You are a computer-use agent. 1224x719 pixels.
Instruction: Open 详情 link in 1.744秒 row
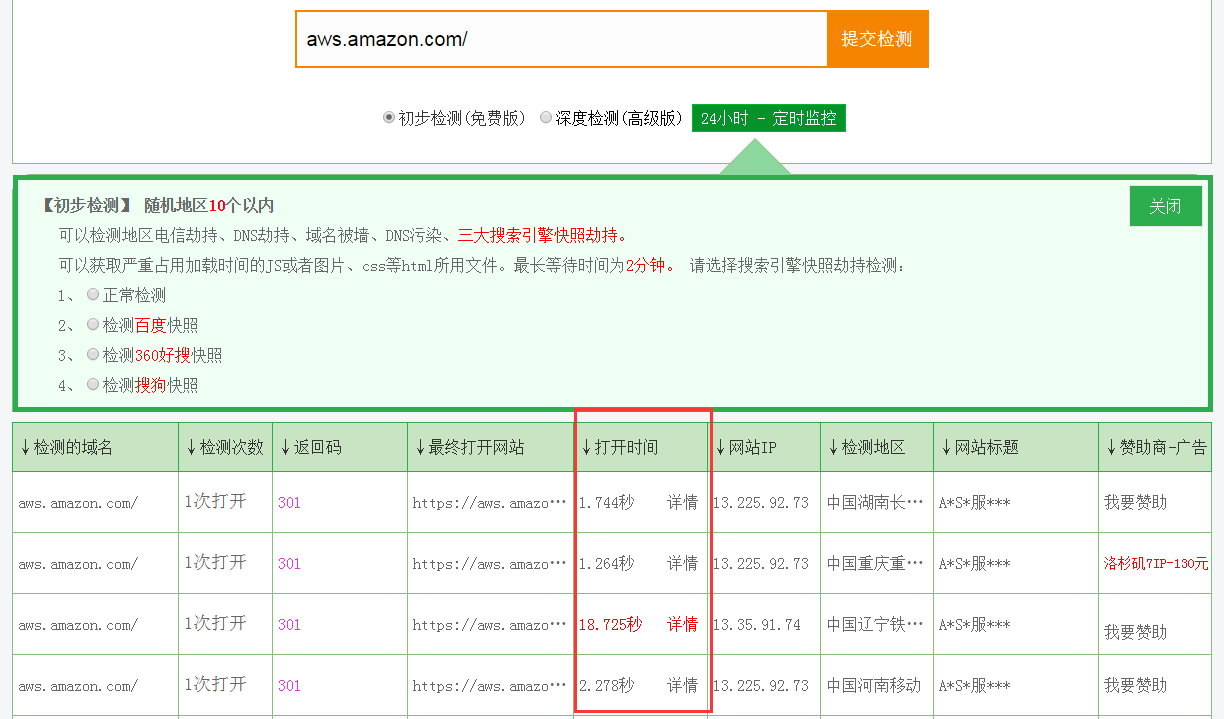click(683, 502)
